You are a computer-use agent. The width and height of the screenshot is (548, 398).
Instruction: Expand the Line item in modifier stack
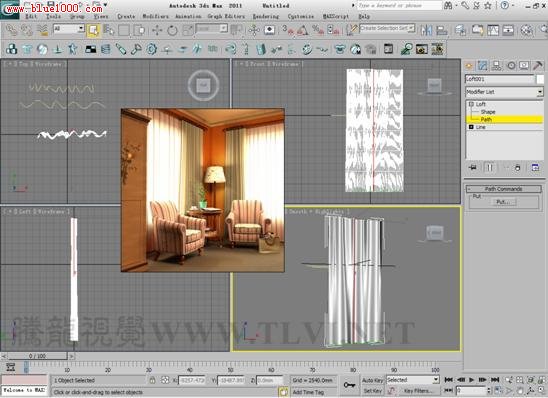point(471,127)
